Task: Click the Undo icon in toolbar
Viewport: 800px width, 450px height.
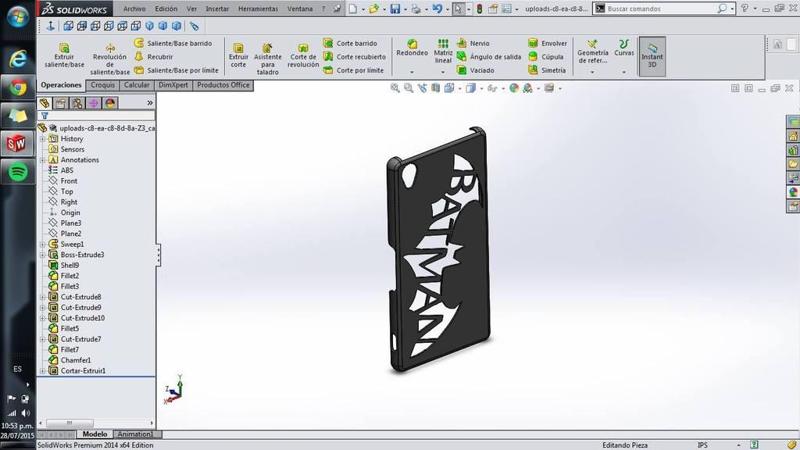Action: (x=437, y=9)
